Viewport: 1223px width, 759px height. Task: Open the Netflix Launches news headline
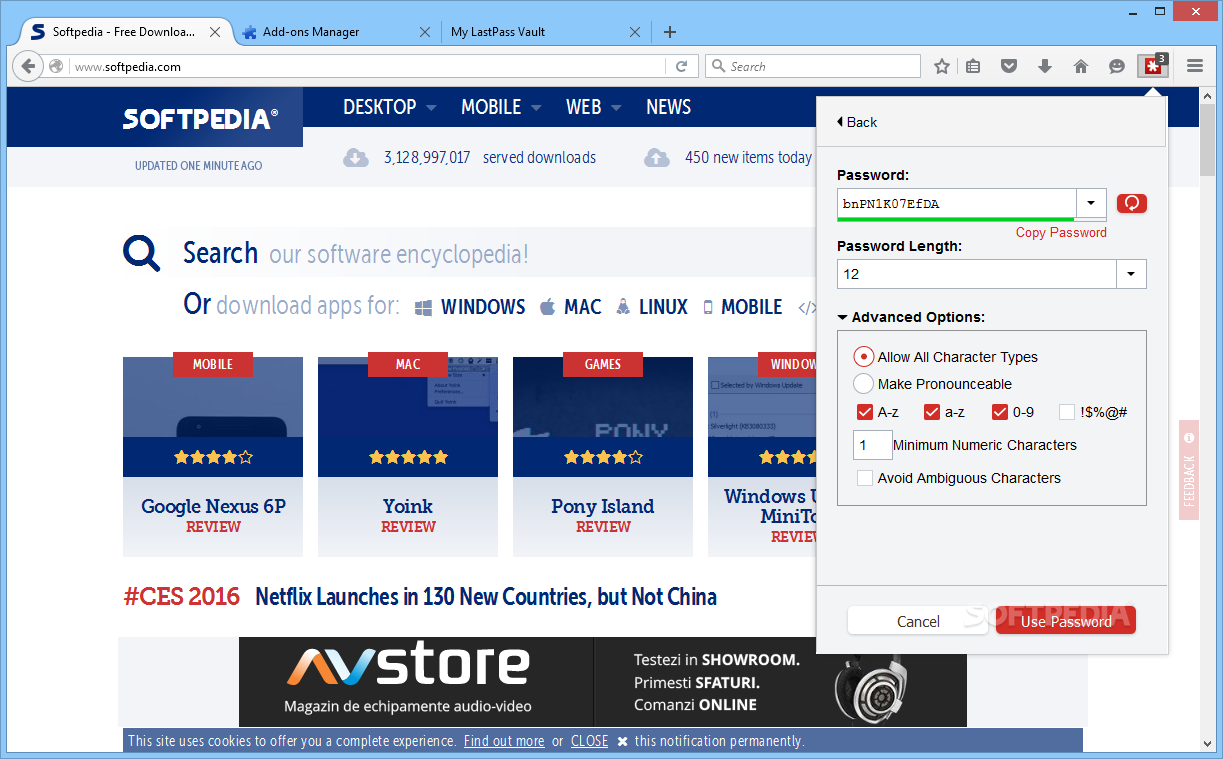tap(486, 597)
